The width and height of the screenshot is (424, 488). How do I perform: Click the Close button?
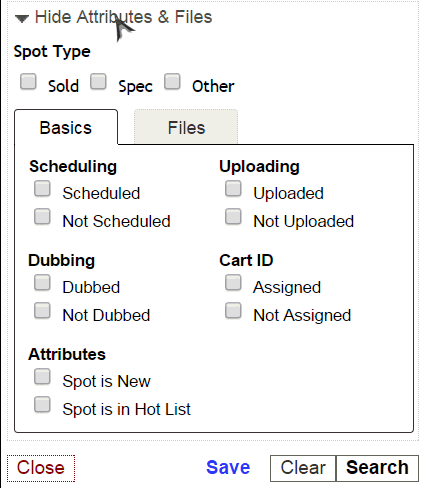(41, 468)
